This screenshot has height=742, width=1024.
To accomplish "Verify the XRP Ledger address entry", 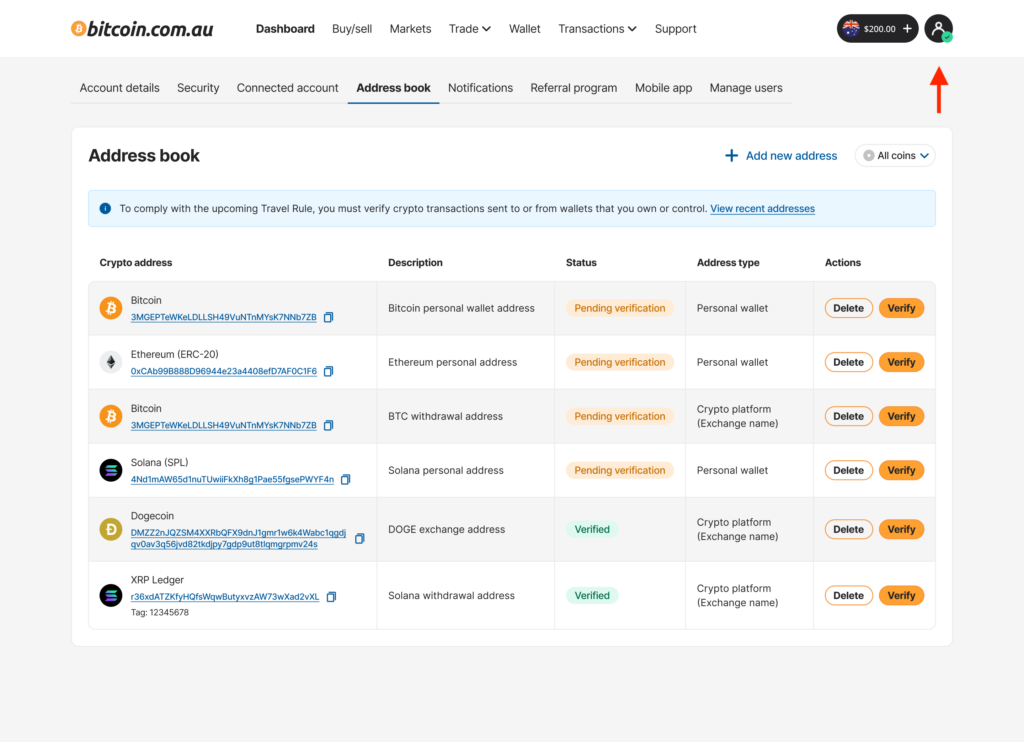I will click(x=901, y=595).
